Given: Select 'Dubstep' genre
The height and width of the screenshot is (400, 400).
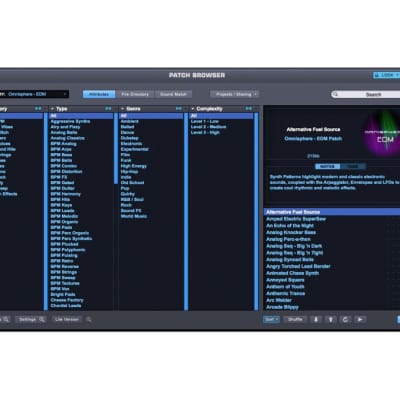Looking at the screenshot, I should [x=129, y=138].
